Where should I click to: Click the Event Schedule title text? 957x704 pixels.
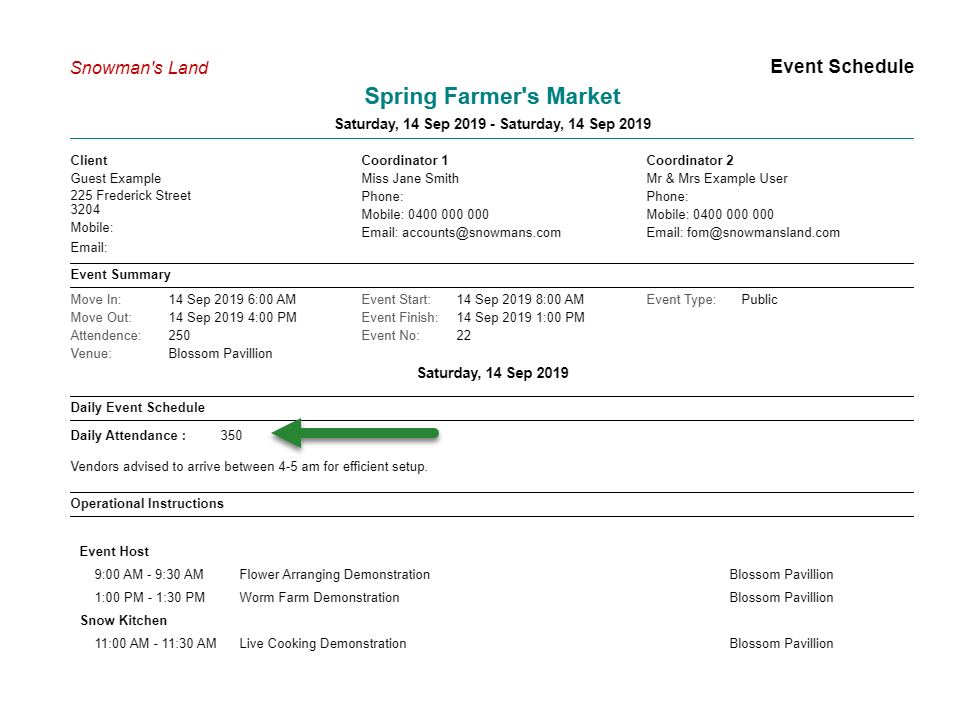point(842,66)
